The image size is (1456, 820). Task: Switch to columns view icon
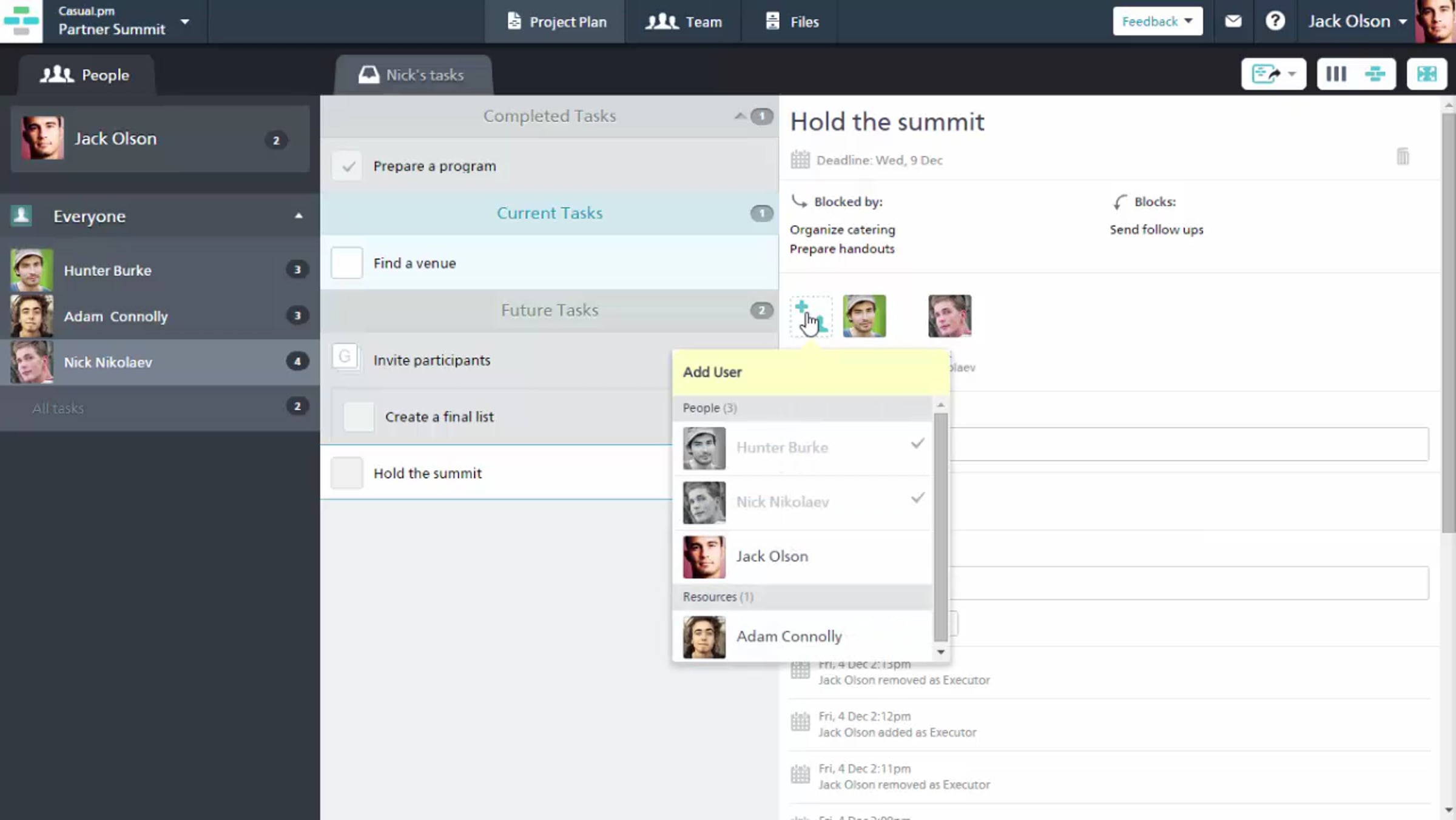click(1336, 74)
